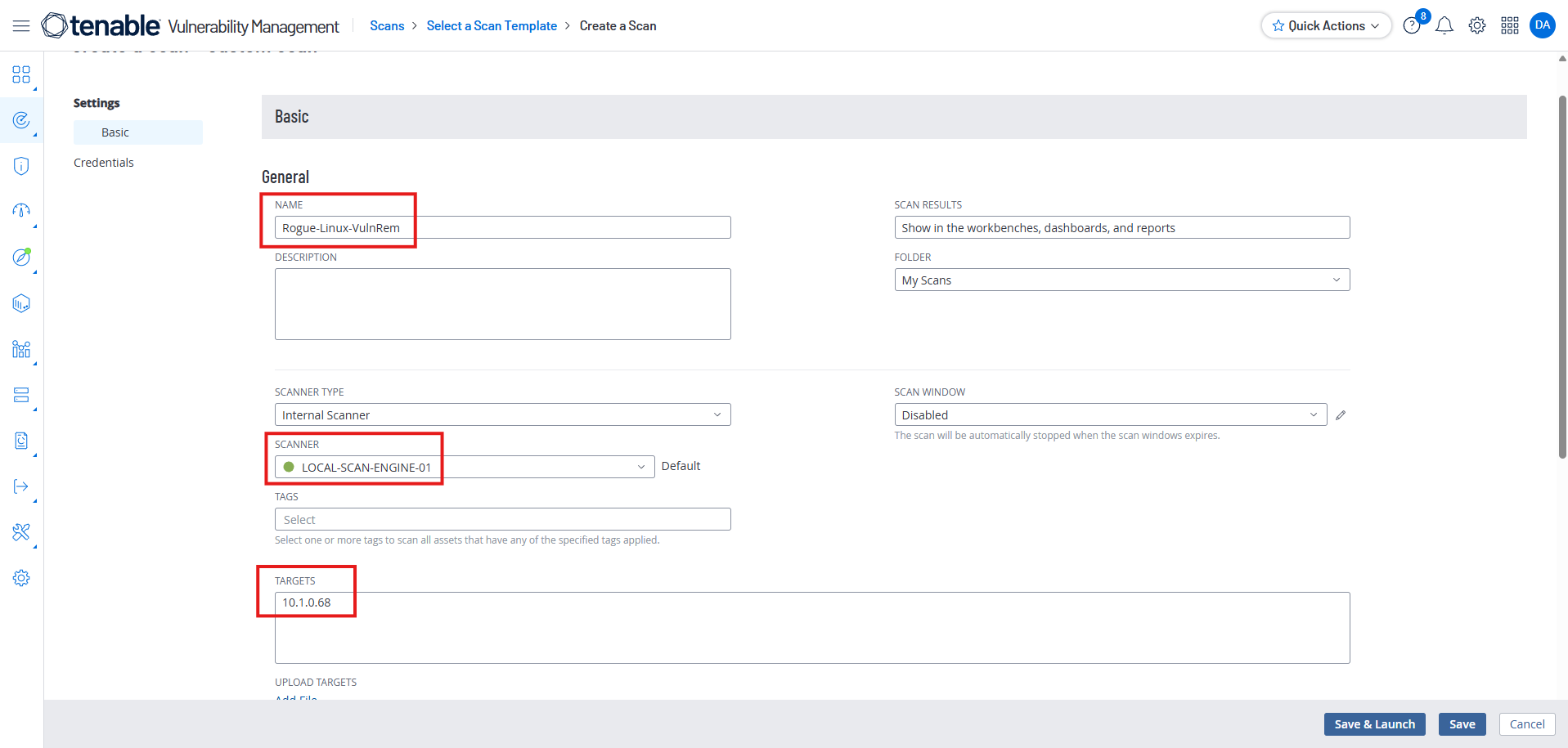Open the Scanner dropdown LOCAL-SCAN-ENGINE-01
This screenshot has width=1568, height=748.
click(465, 467)
